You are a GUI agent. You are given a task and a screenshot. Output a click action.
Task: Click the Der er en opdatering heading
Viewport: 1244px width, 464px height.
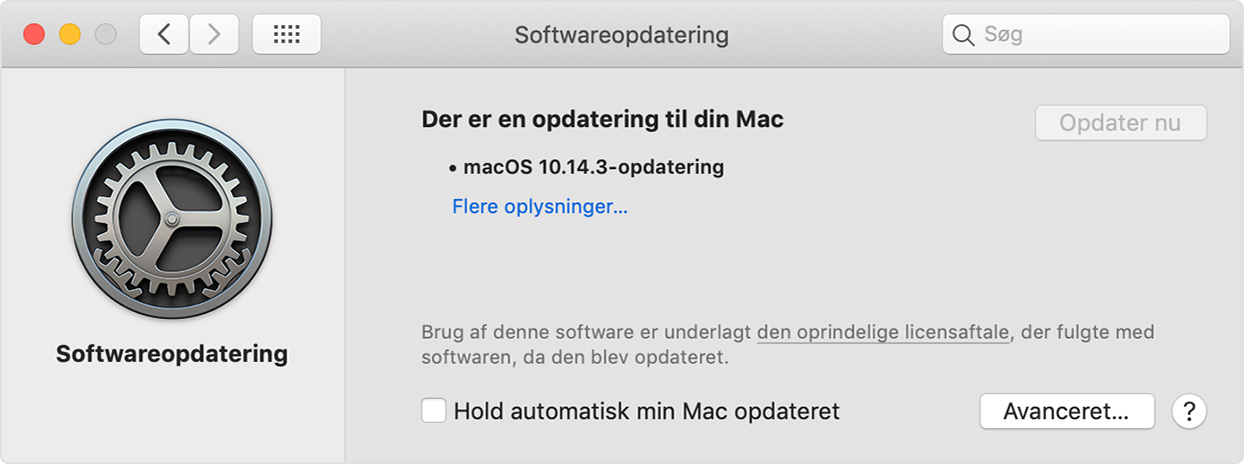click(603, 120)
